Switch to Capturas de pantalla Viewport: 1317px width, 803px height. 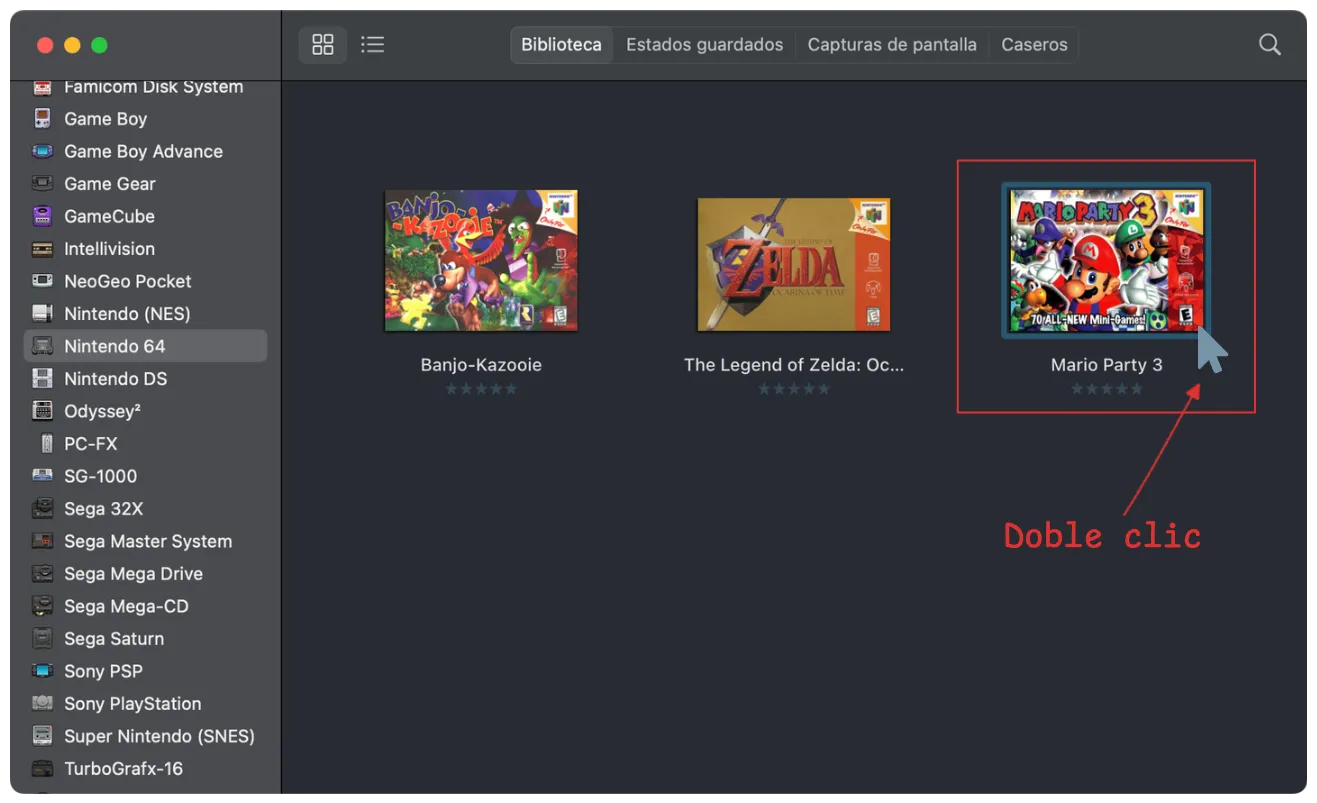(x=892, y=44)
